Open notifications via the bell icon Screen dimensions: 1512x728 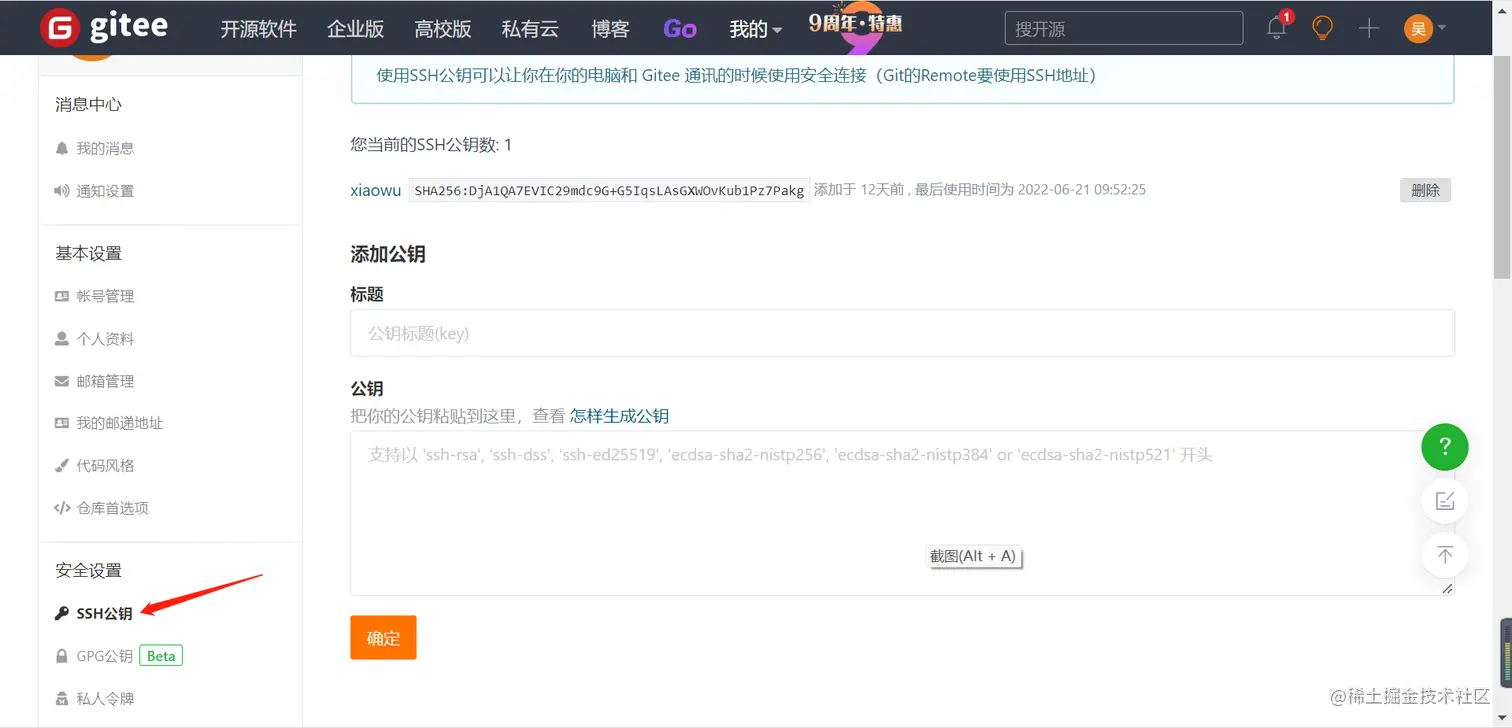pos(1275,28)
